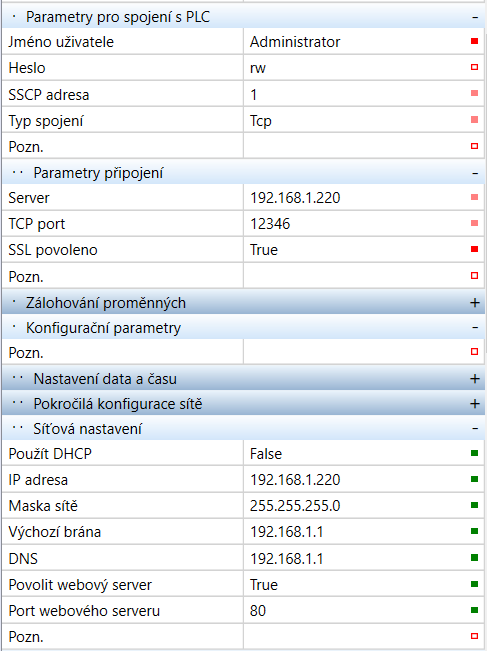Toggle the Povolit webový server True value
The image size is (487, 651).
[356, 585]
